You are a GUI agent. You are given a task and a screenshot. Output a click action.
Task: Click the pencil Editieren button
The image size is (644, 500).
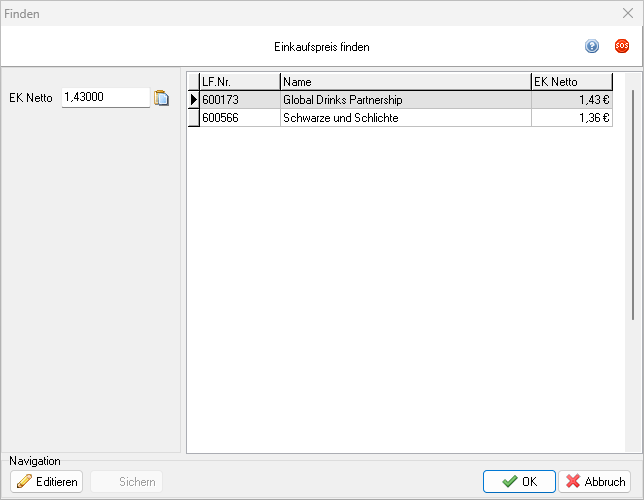click(x=47, y=482)
